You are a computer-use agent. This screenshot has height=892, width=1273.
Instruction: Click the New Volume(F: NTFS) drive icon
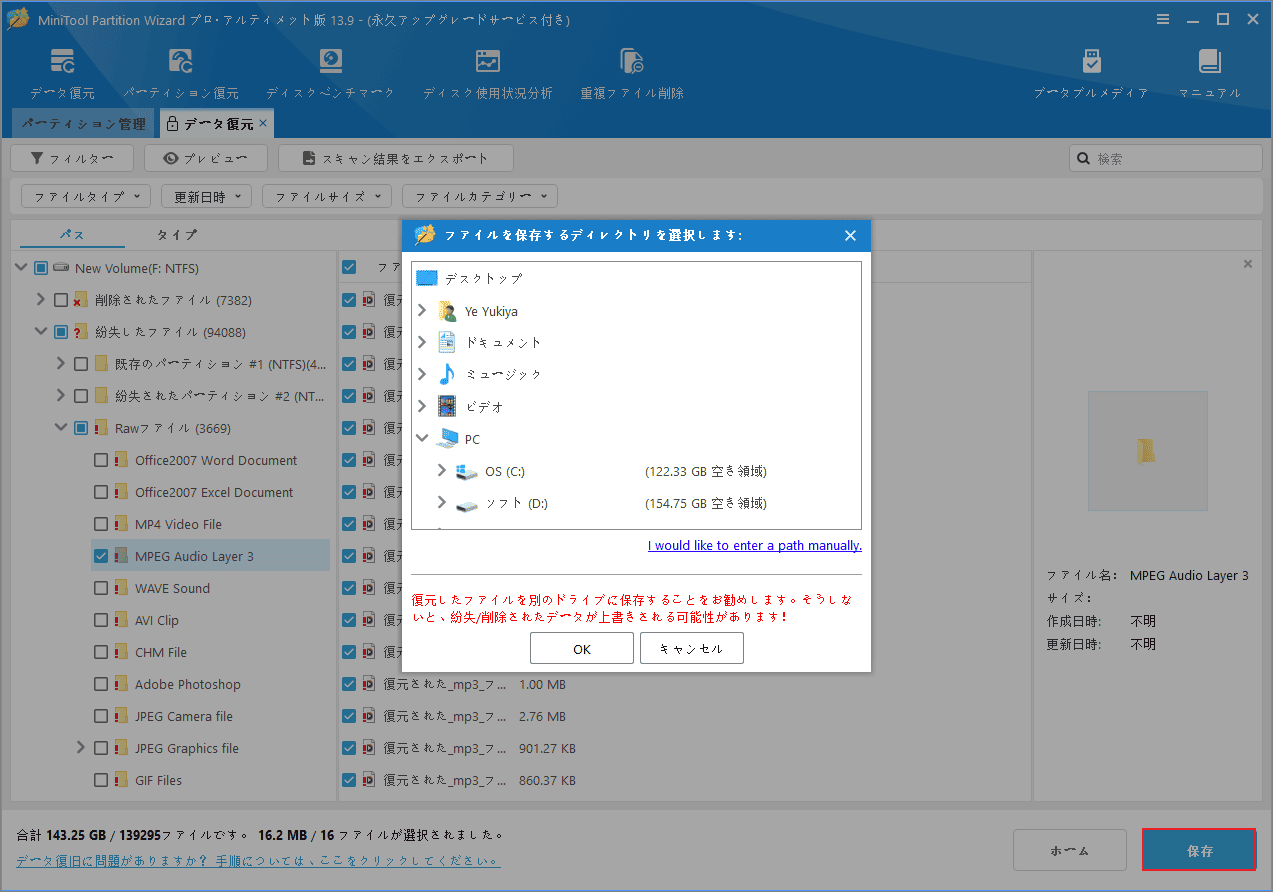click(x=61, y=268)
